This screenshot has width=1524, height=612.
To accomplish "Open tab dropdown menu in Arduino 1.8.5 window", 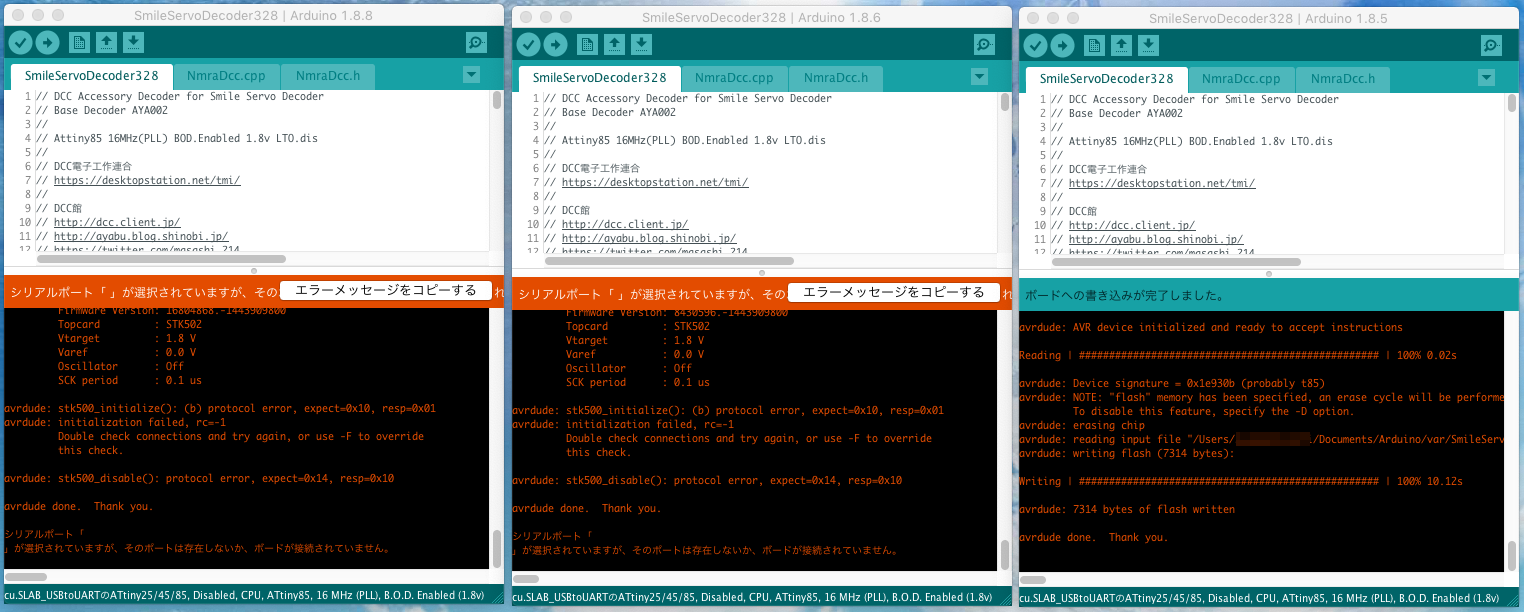I will 1486,78.
